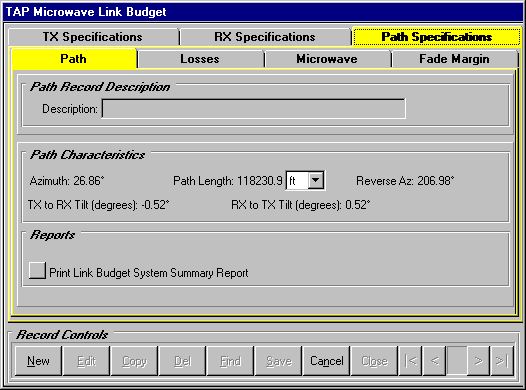Click the Azimuth: 26.86° value
The image size is (526, 390).
(67, 181)
